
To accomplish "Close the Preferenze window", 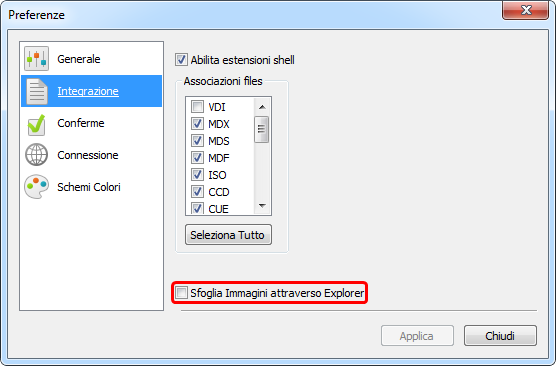I will 526,10.
